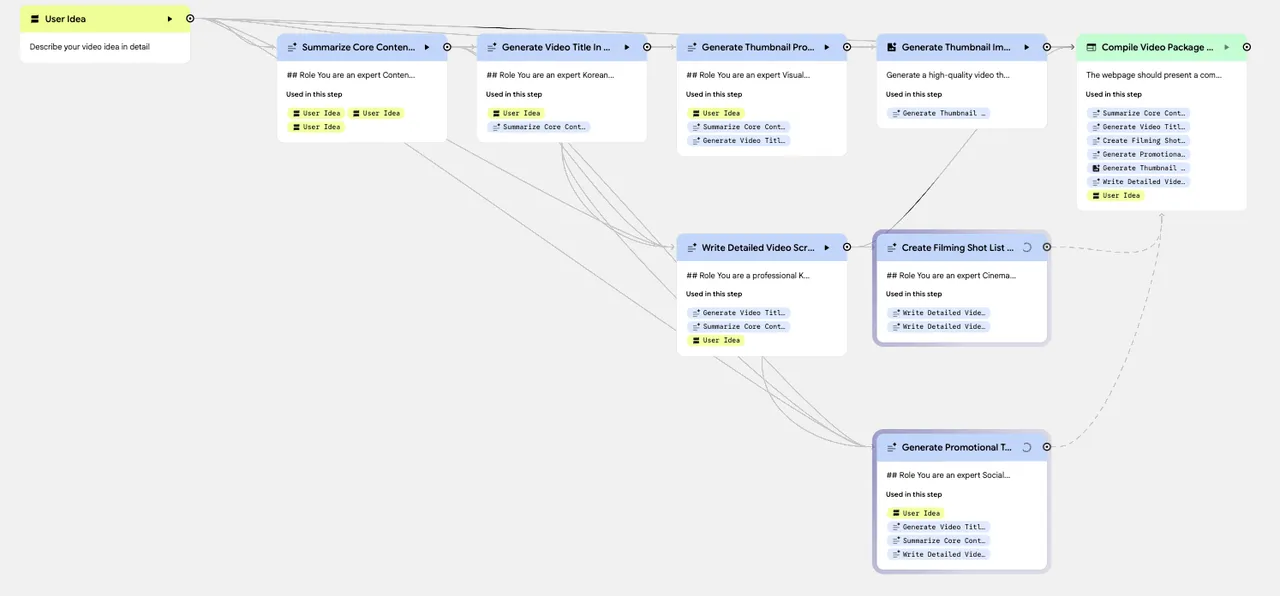Viewport: 1280px width, 596px height.
Task: Run the Compile Video Package node
Action: (1227, 47)
